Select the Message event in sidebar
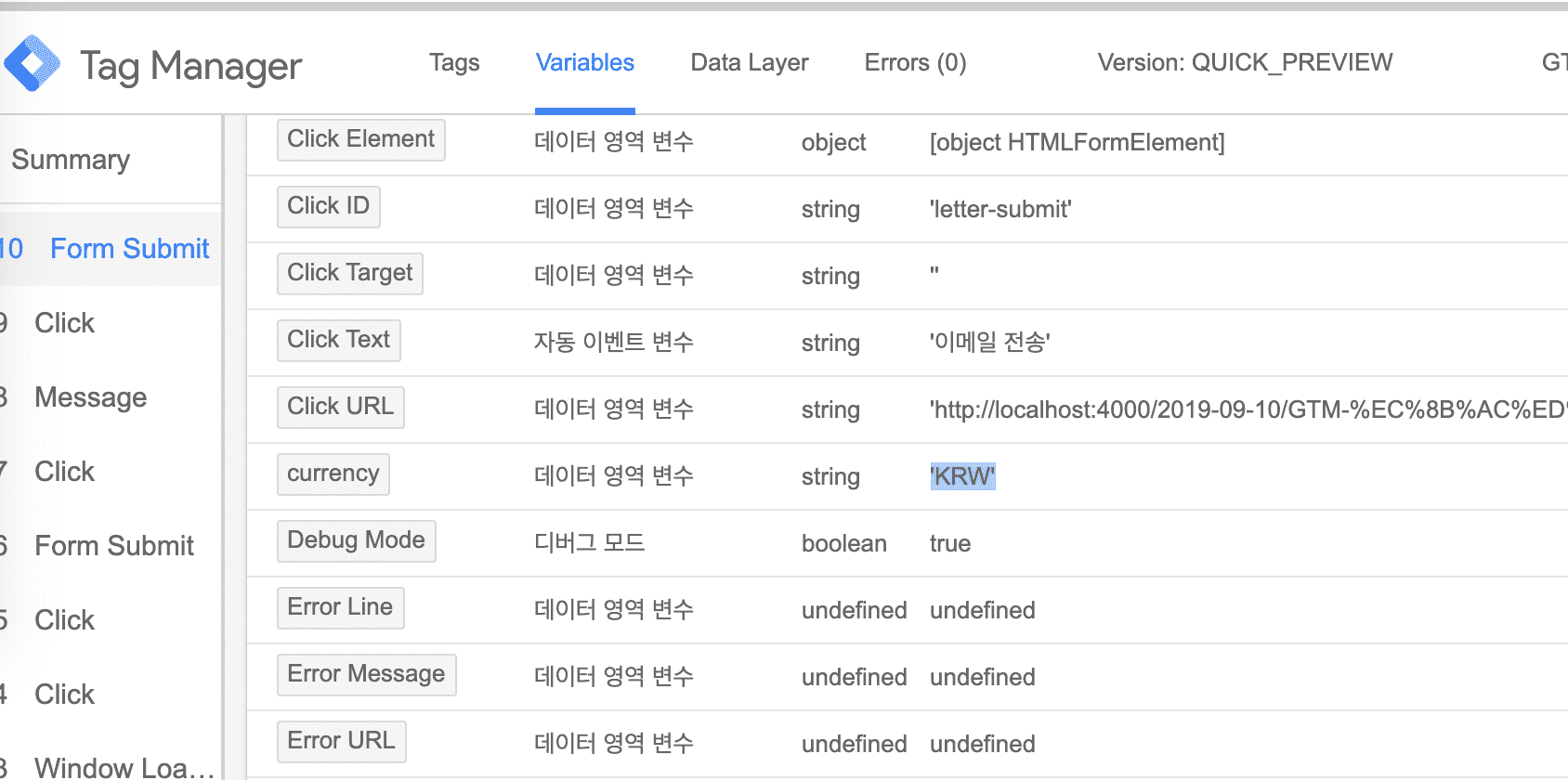Viewport: 1568px width, 780px height. pos(90,397)
